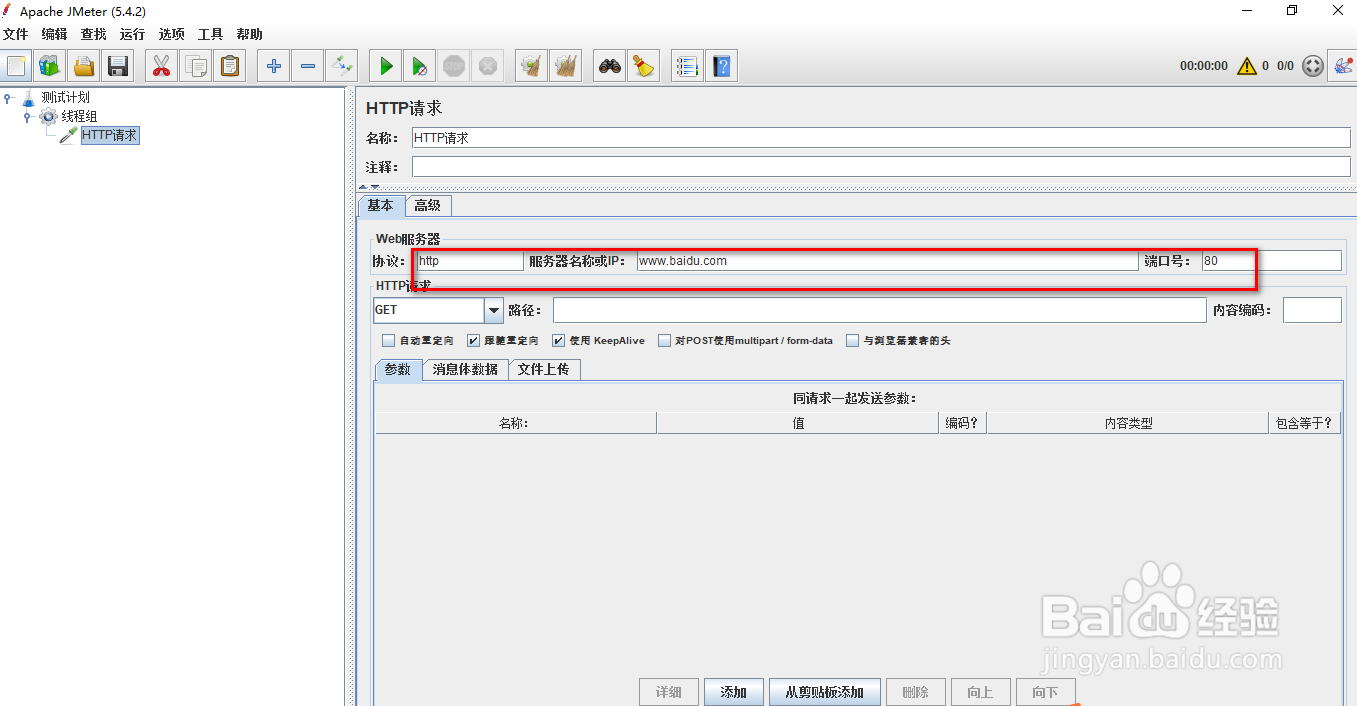The width and height of the screenshot is (1357, 706).
Task: Click the 内容编码 input field
Action: pos(1312,310)
